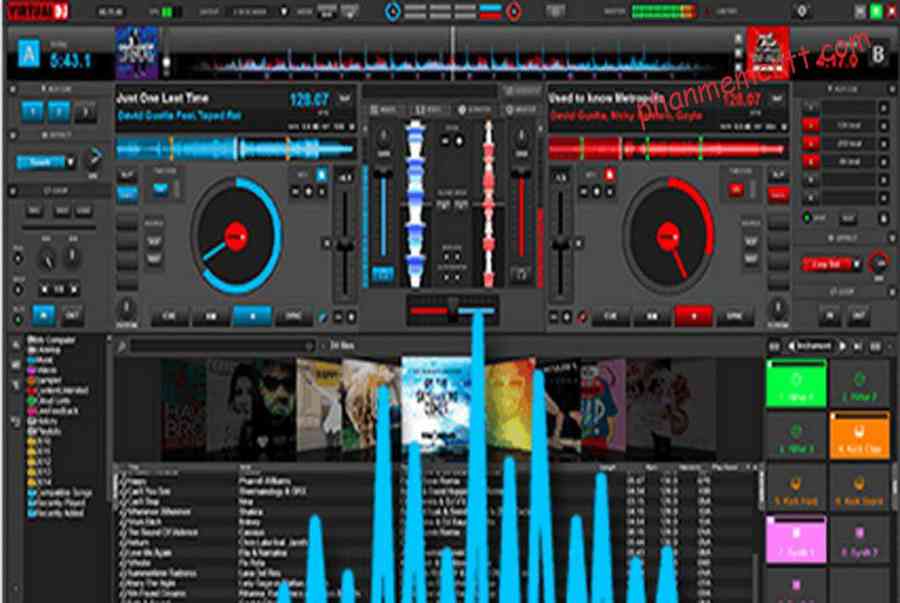Click in the browser search field
This screenshot has width=900, height=603.
pyautogui.click(x=222, y=346)
